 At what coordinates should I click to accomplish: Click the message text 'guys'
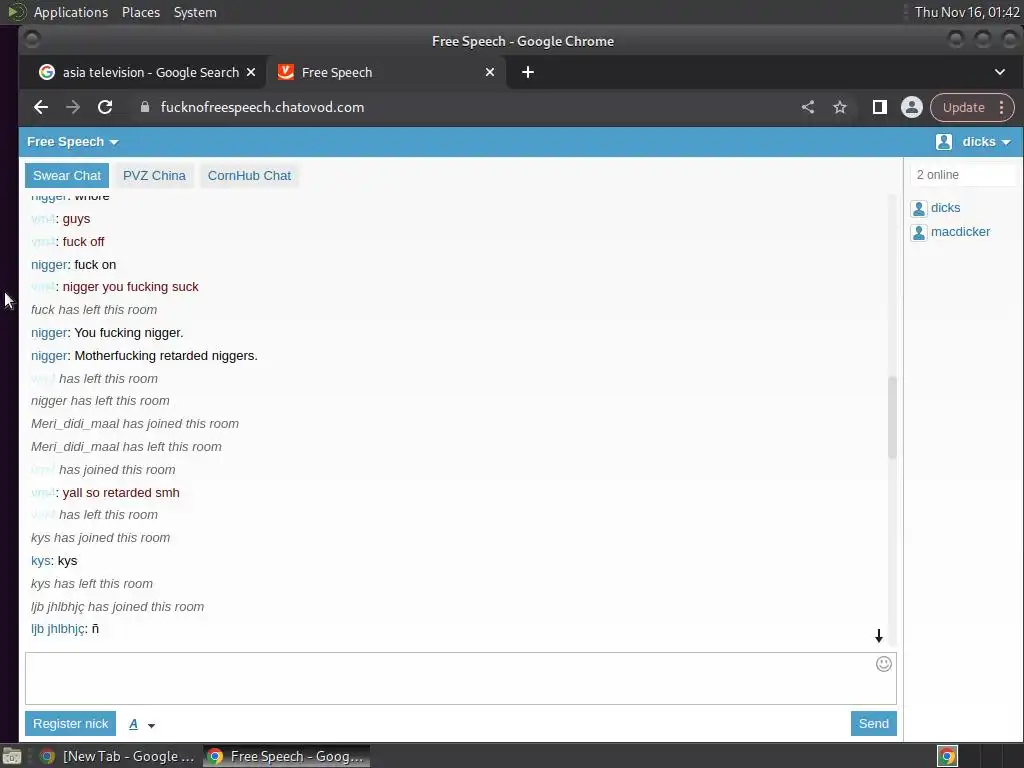(x=76, y=219)
